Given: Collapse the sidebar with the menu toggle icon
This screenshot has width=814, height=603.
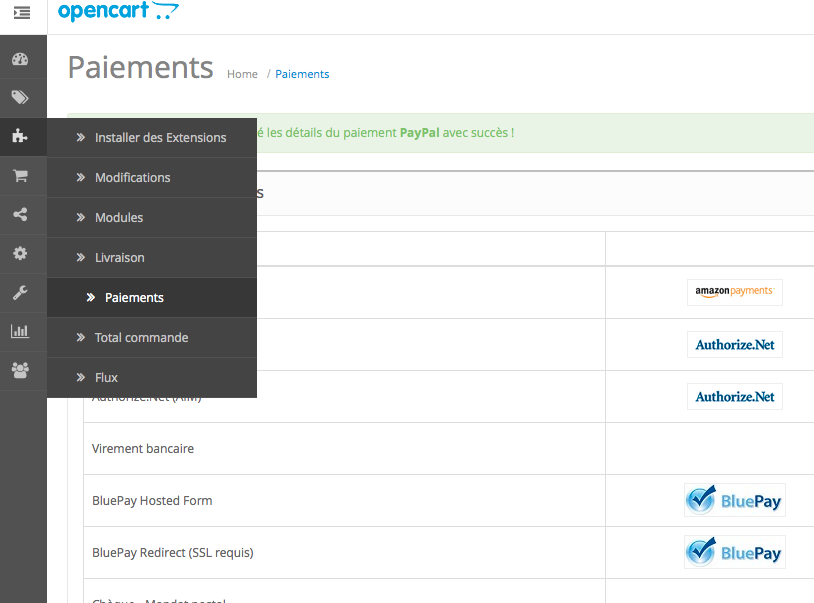Looking at the screenshot, I should 22,12.
